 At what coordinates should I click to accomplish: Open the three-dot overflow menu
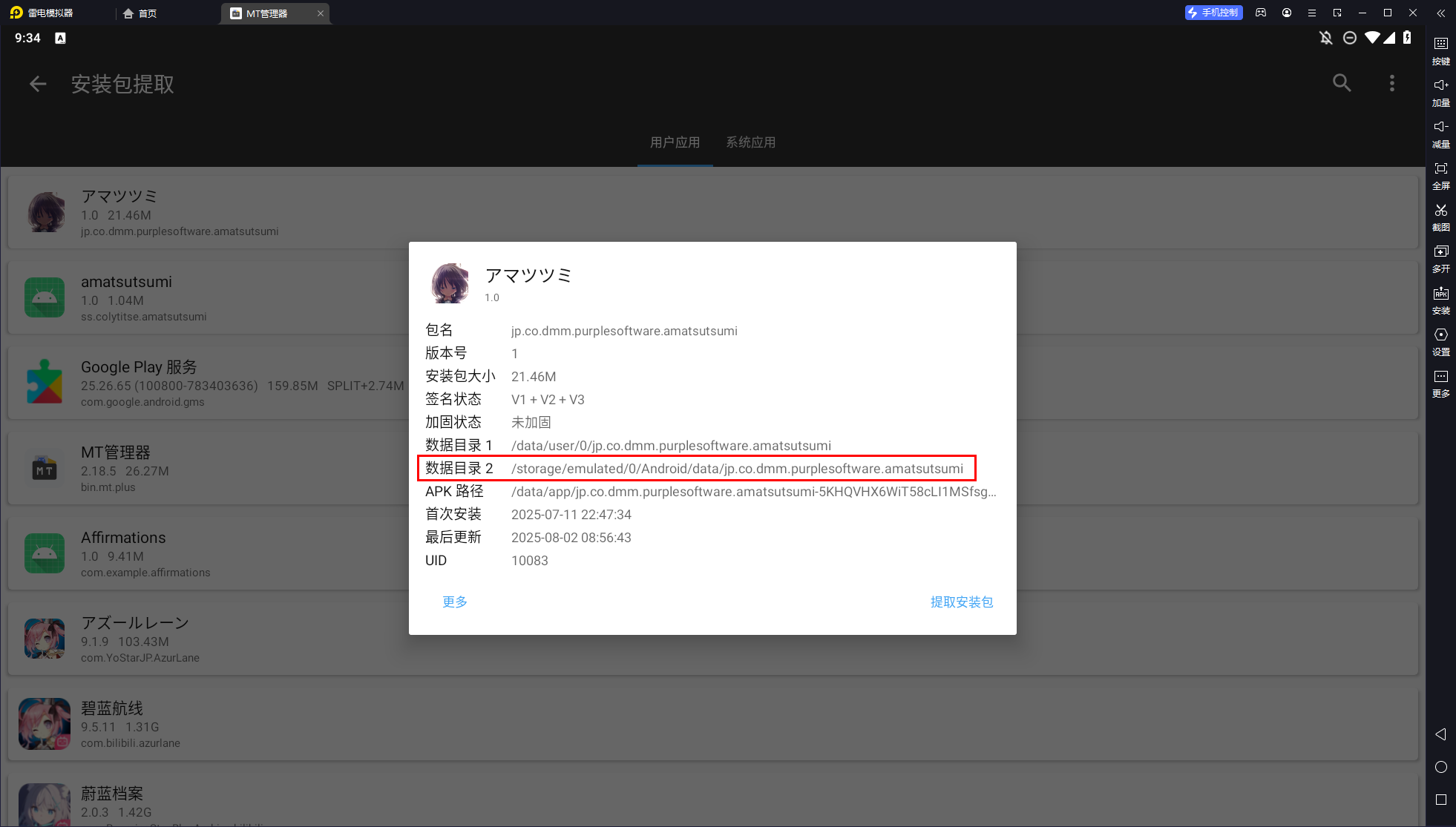1391,83
